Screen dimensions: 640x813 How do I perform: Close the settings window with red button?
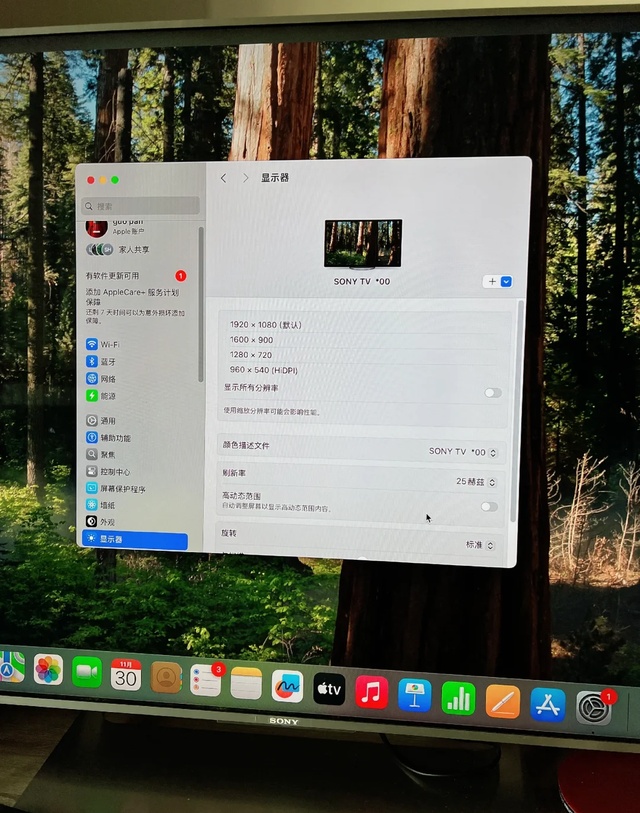click(91, 180)
